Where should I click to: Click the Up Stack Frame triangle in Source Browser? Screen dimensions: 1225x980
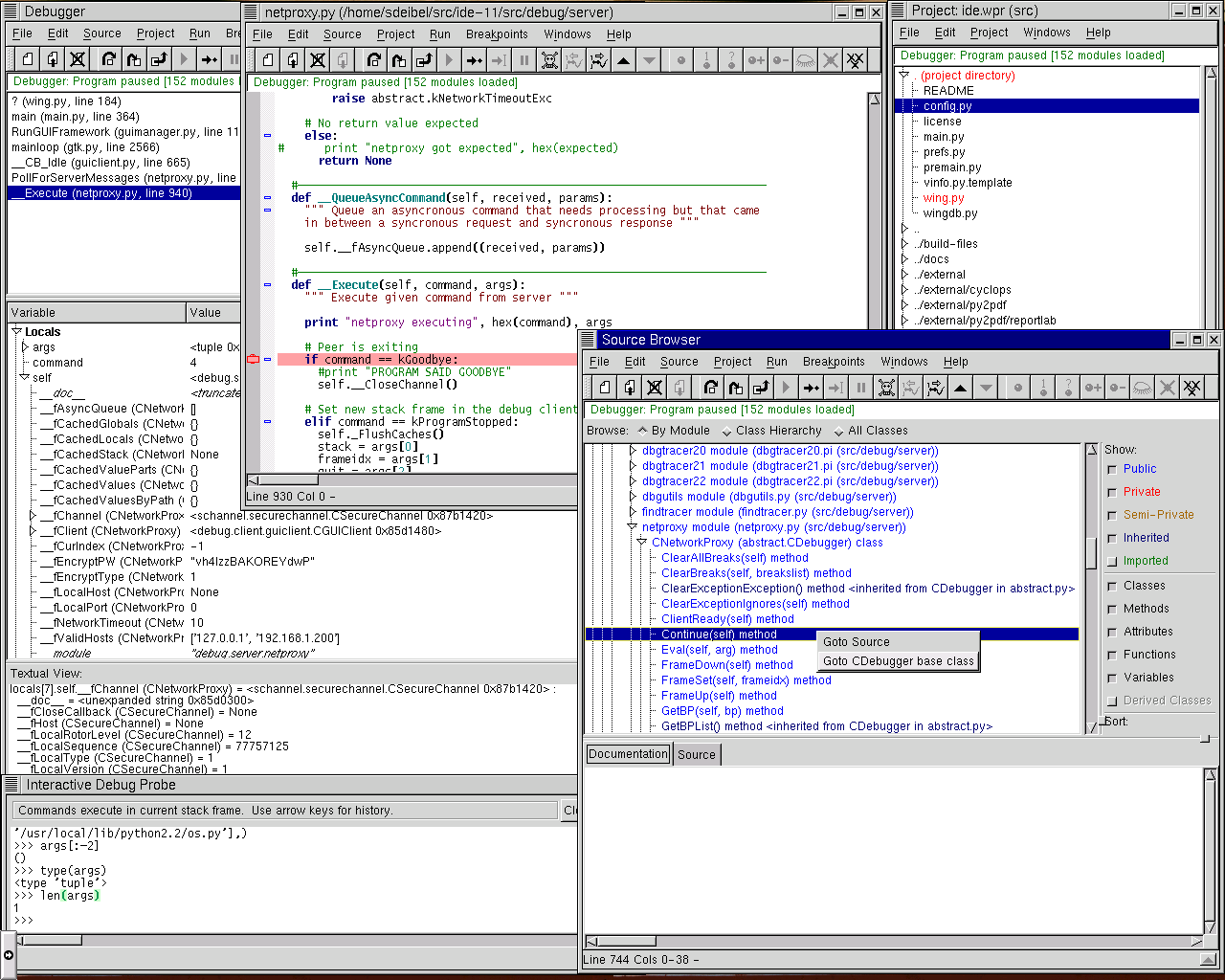(960, 388)
